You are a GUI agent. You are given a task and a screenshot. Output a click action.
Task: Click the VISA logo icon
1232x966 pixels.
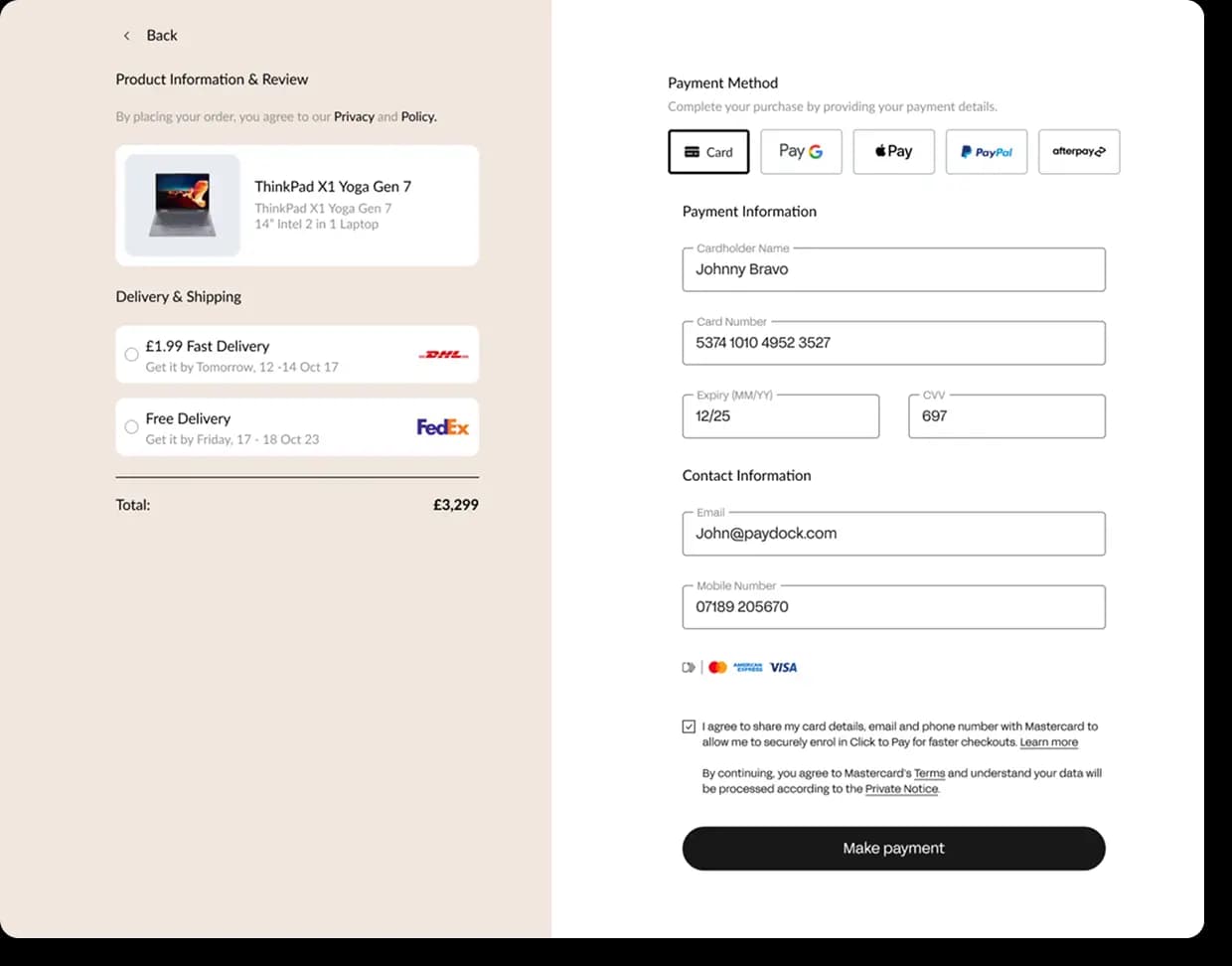(x=783, y=668)
